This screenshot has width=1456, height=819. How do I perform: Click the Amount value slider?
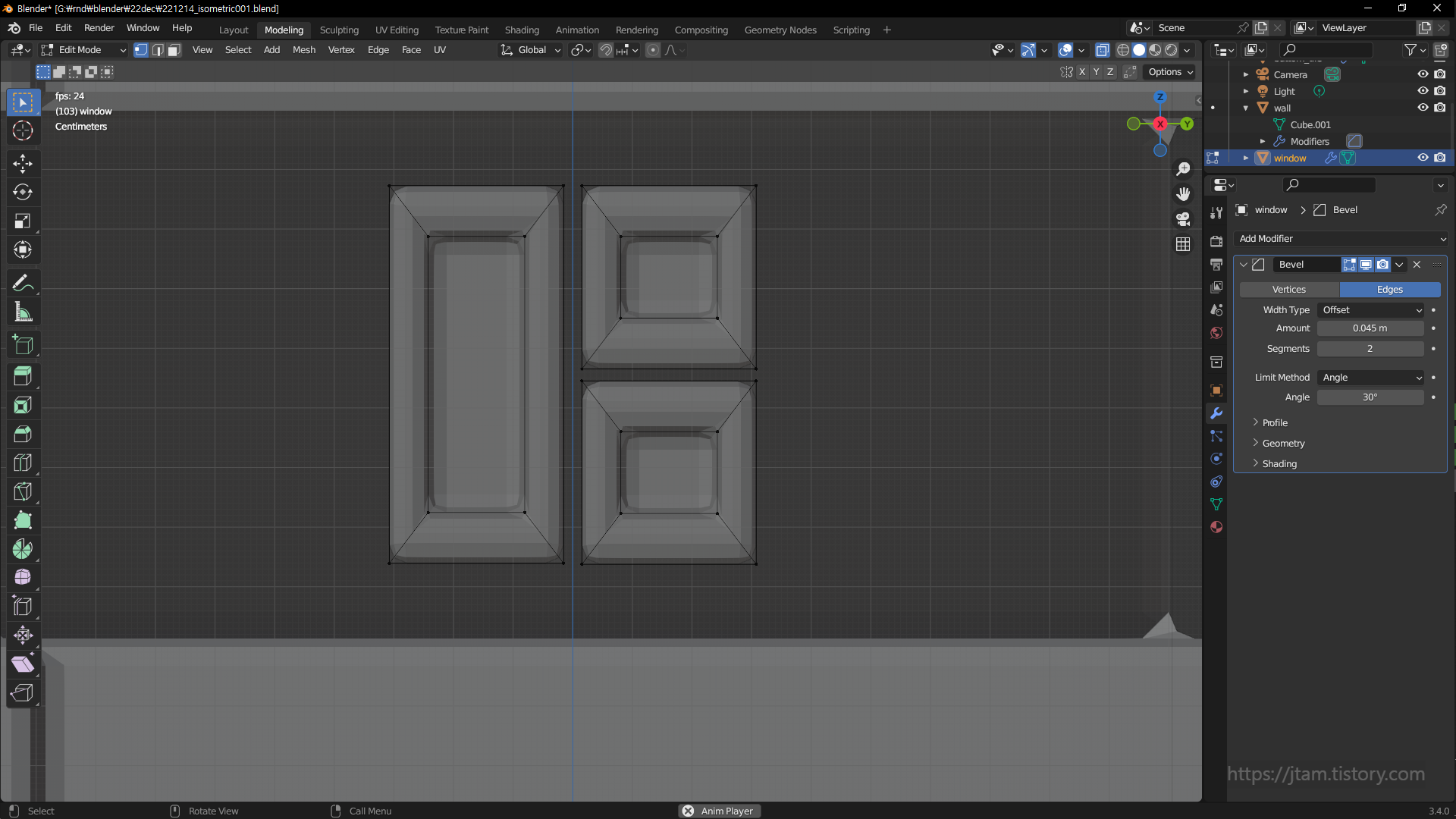(x=1370, y=328)
